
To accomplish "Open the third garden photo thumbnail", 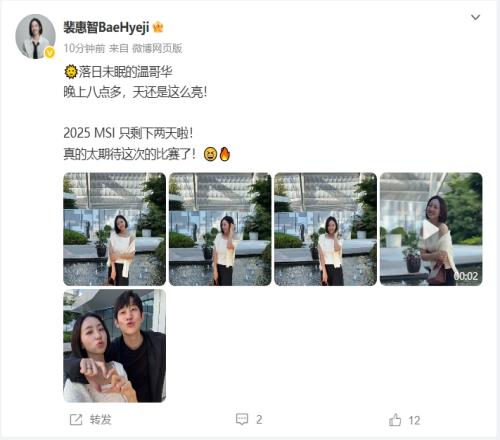I will (326, 229).
